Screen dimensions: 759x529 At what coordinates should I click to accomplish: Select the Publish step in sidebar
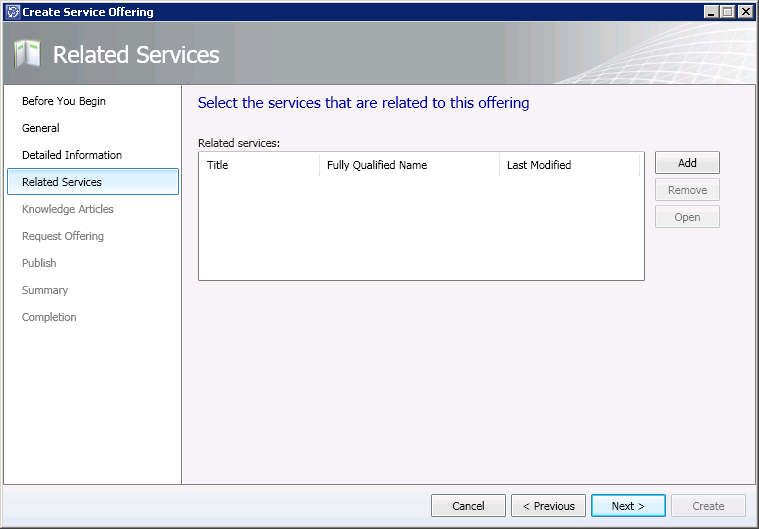[39, 263]
